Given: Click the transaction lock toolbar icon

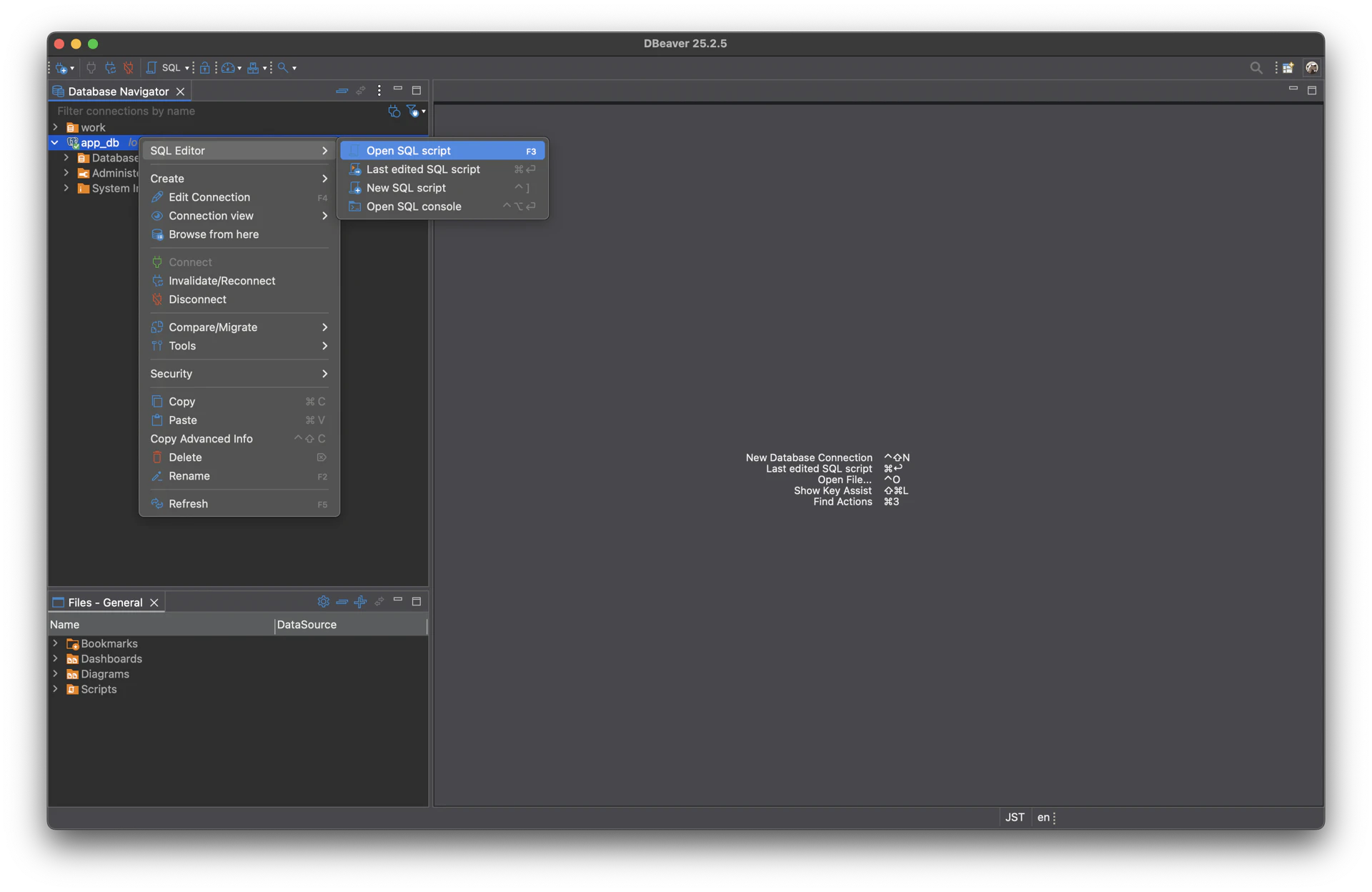Looking at the screenshot, I should click(205, 68).
